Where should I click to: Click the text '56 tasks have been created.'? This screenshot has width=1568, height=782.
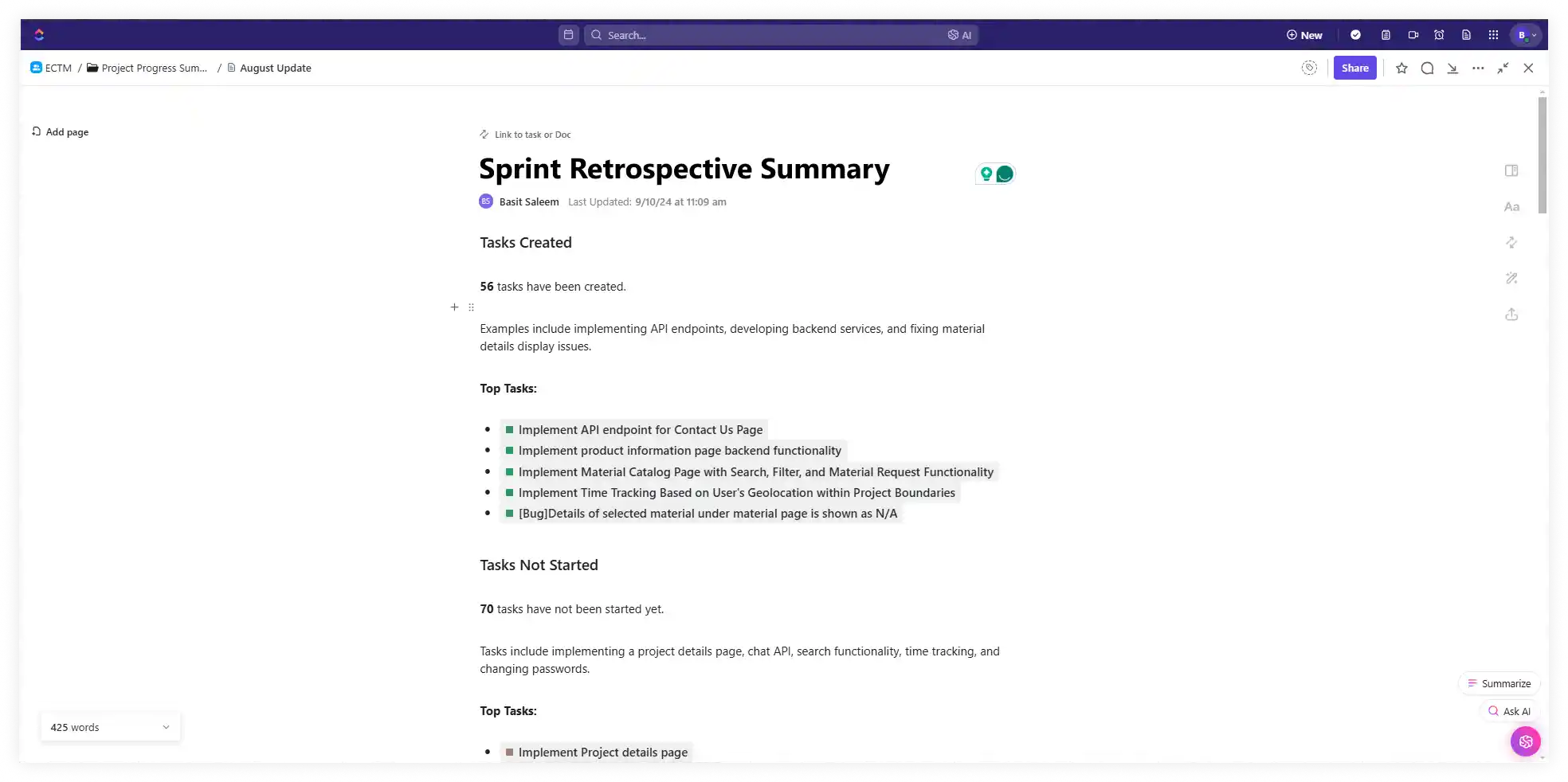pyautogui.click(x=553, y=287)
